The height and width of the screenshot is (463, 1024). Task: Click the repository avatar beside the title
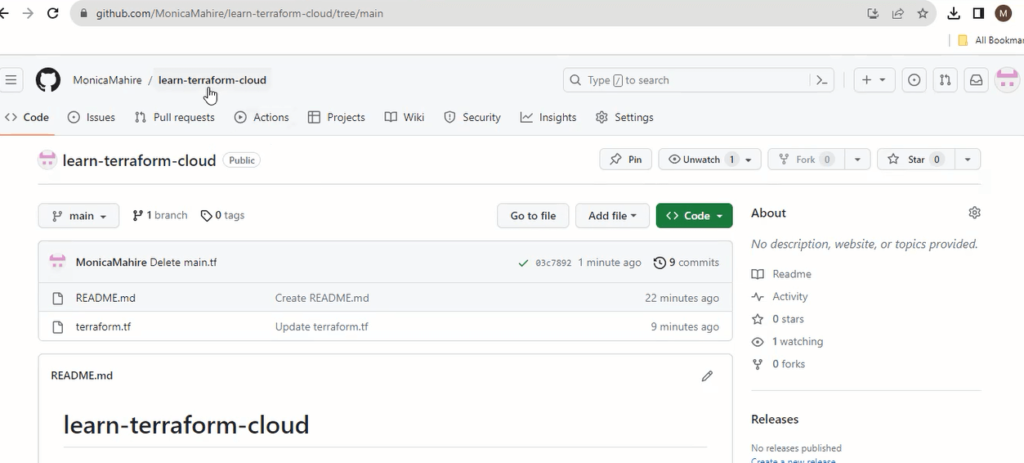tap(47, 160)
